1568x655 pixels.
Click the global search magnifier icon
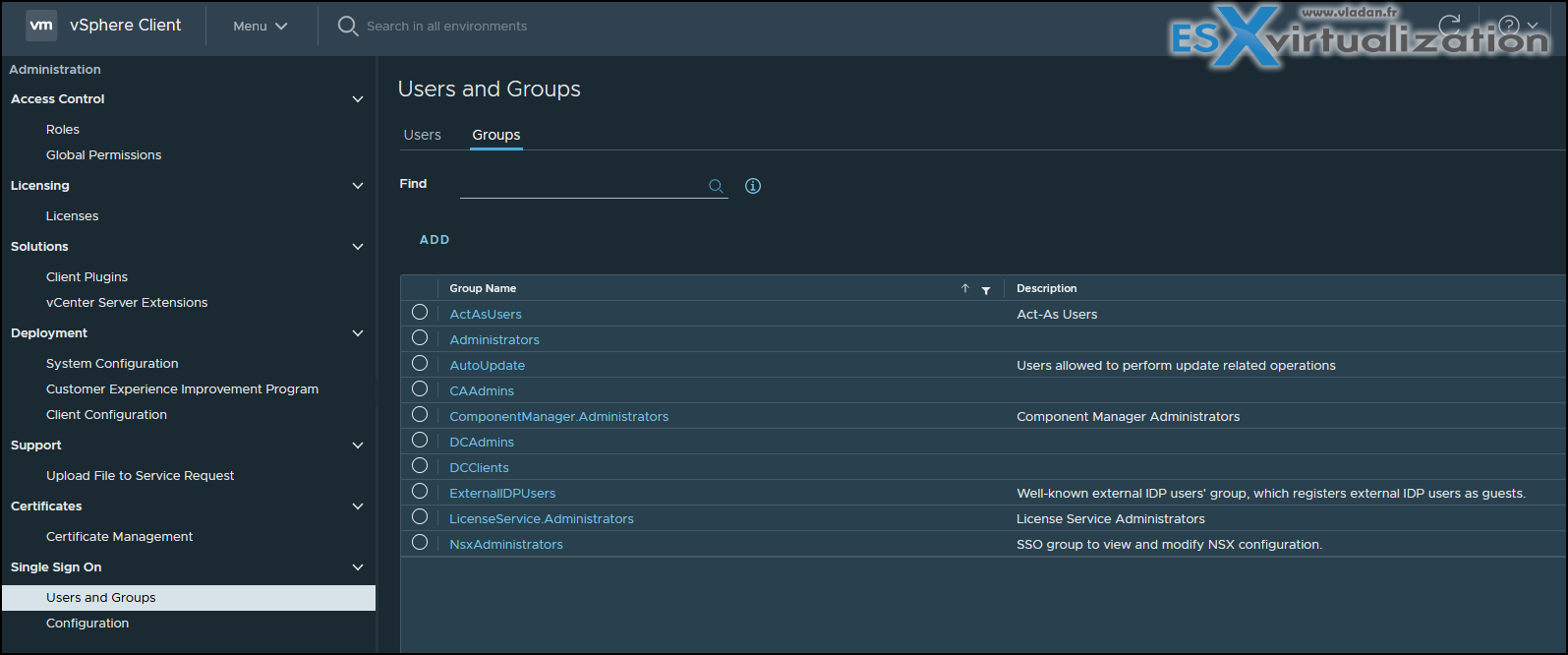point(347,26)
